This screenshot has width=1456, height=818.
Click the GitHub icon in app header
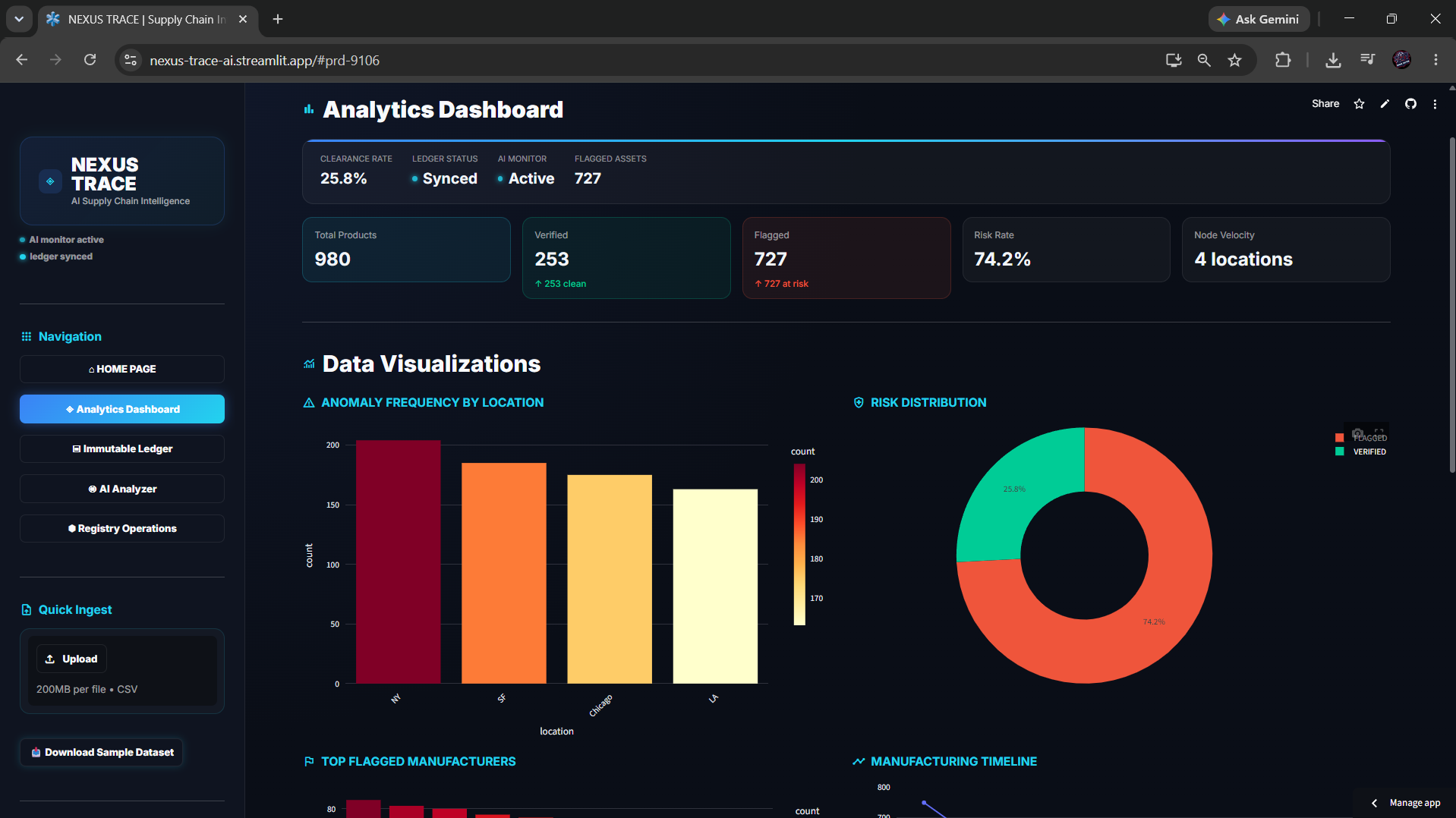click(x=1410, y=104)
